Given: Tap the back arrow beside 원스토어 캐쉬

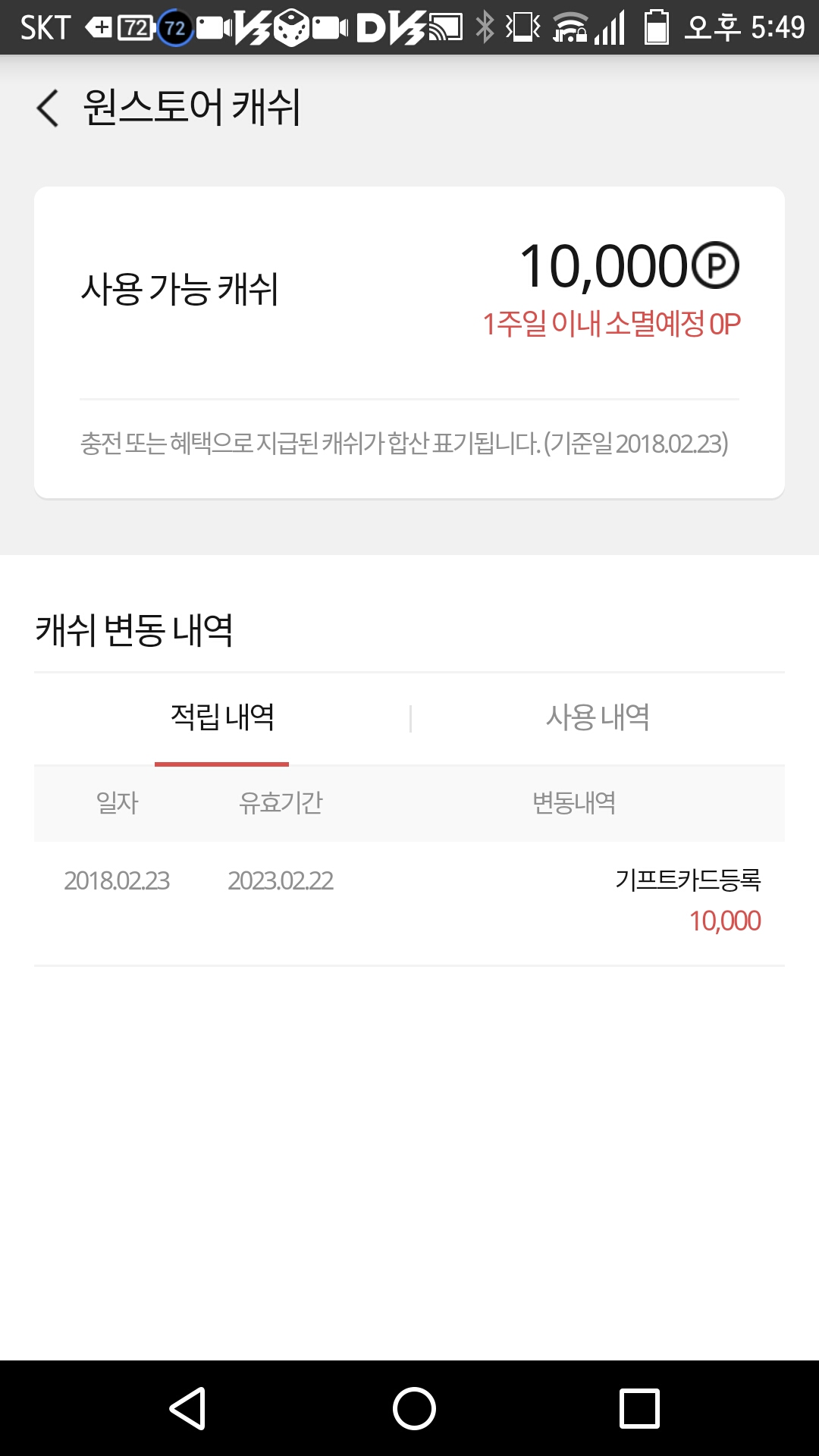Looking at the screenshot, I should click(x=48, y=108).
